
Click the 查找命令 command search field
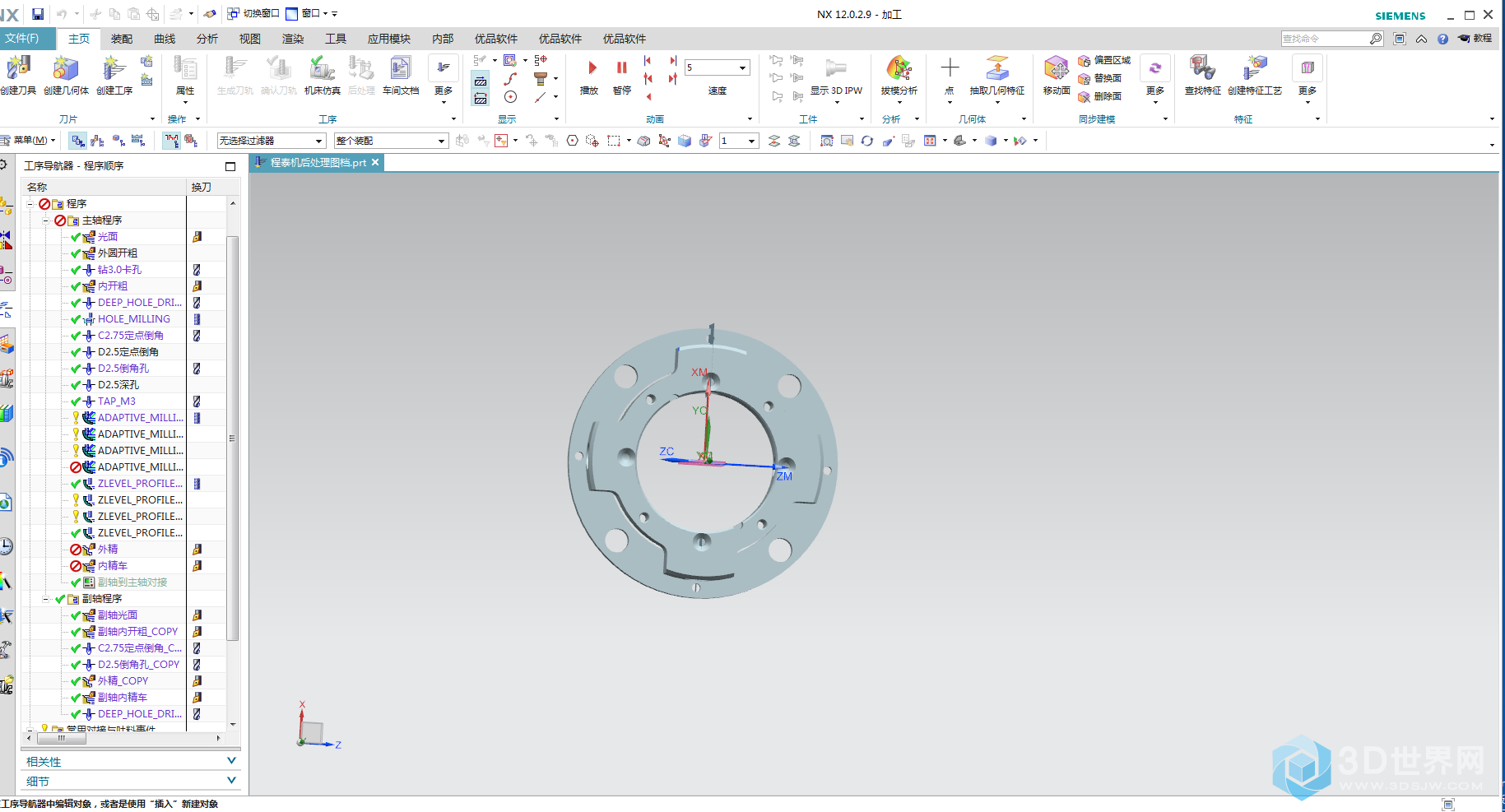(x=1325, y=39)
